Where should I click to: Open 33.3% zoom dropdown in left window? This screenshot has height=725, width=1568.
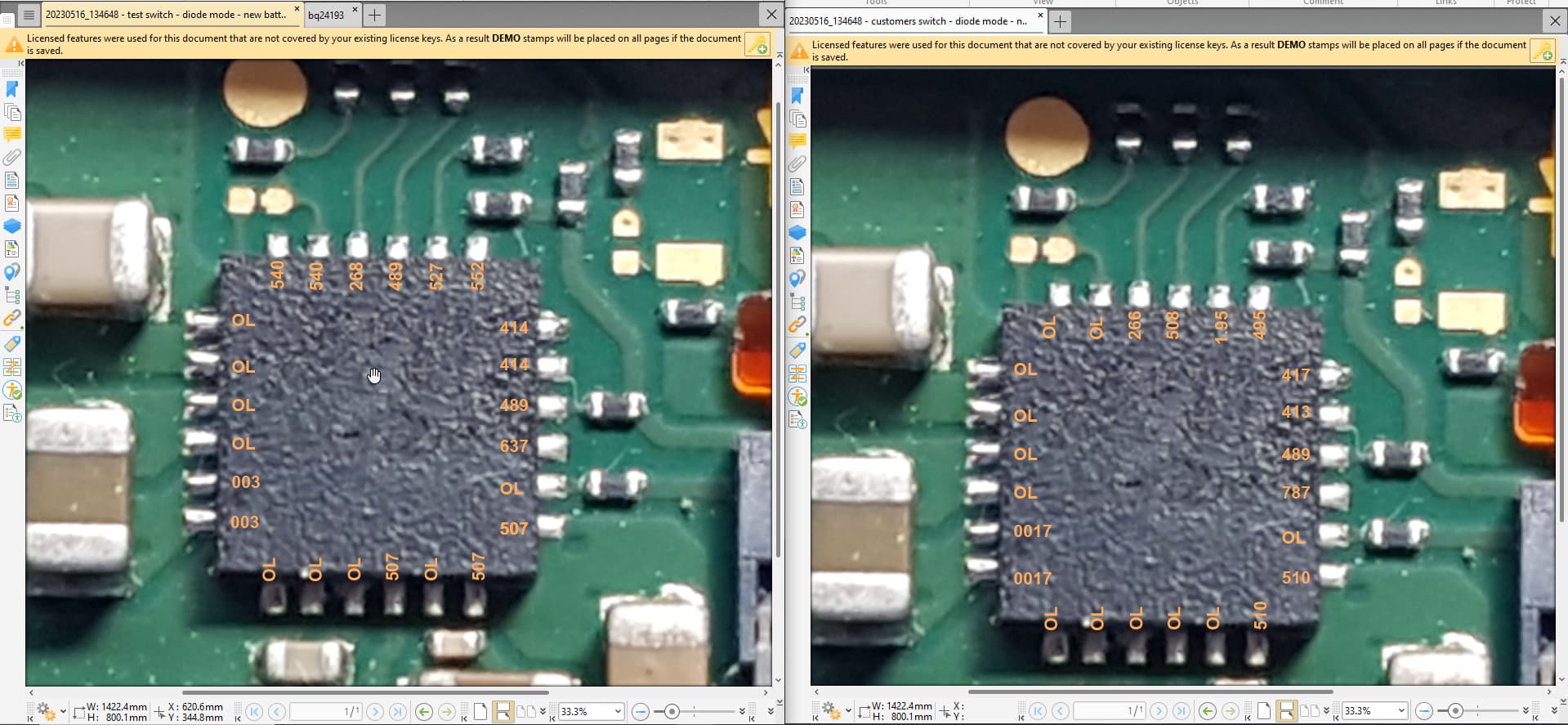pyautogui.click(x=618, y=712)
